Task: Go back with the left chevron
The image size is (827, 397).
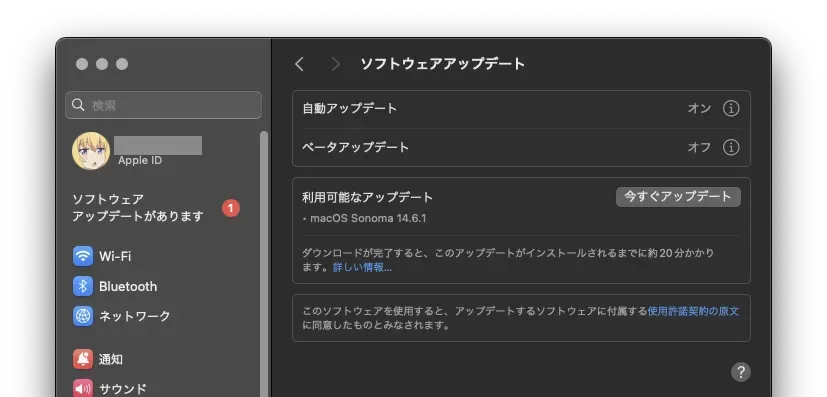Action: 299,64
